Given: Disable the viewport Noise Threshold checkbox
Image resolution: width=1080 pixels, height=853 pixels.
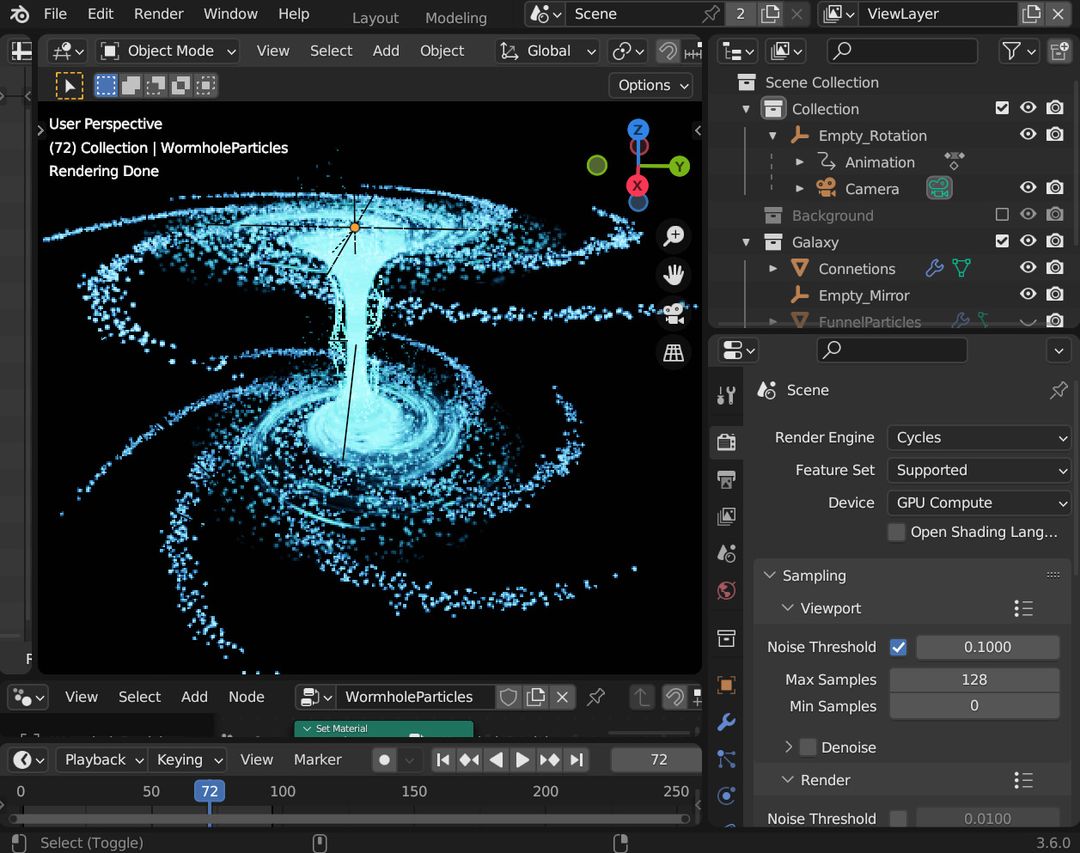Looking at the screenshot, I should click(898, 647).
